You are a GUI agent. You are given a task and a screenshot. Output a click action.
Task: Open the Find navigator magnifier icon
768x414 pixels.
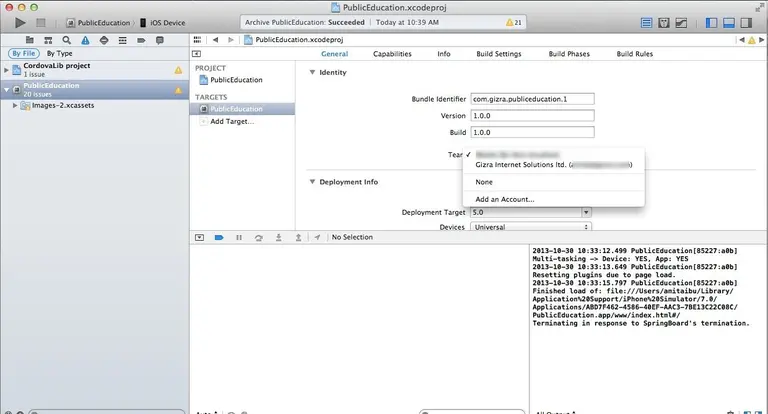(x=67, y=40)
